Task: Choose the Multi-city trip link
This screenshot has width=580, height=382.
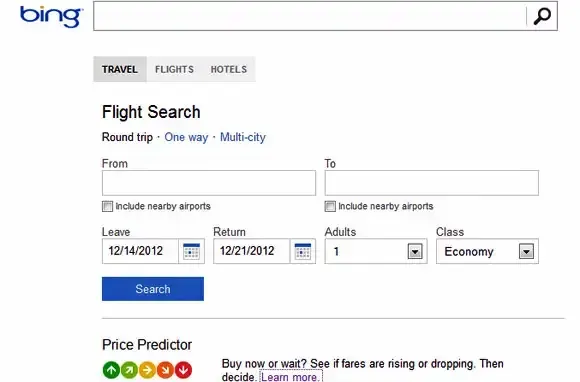Action: click(243, 137)
